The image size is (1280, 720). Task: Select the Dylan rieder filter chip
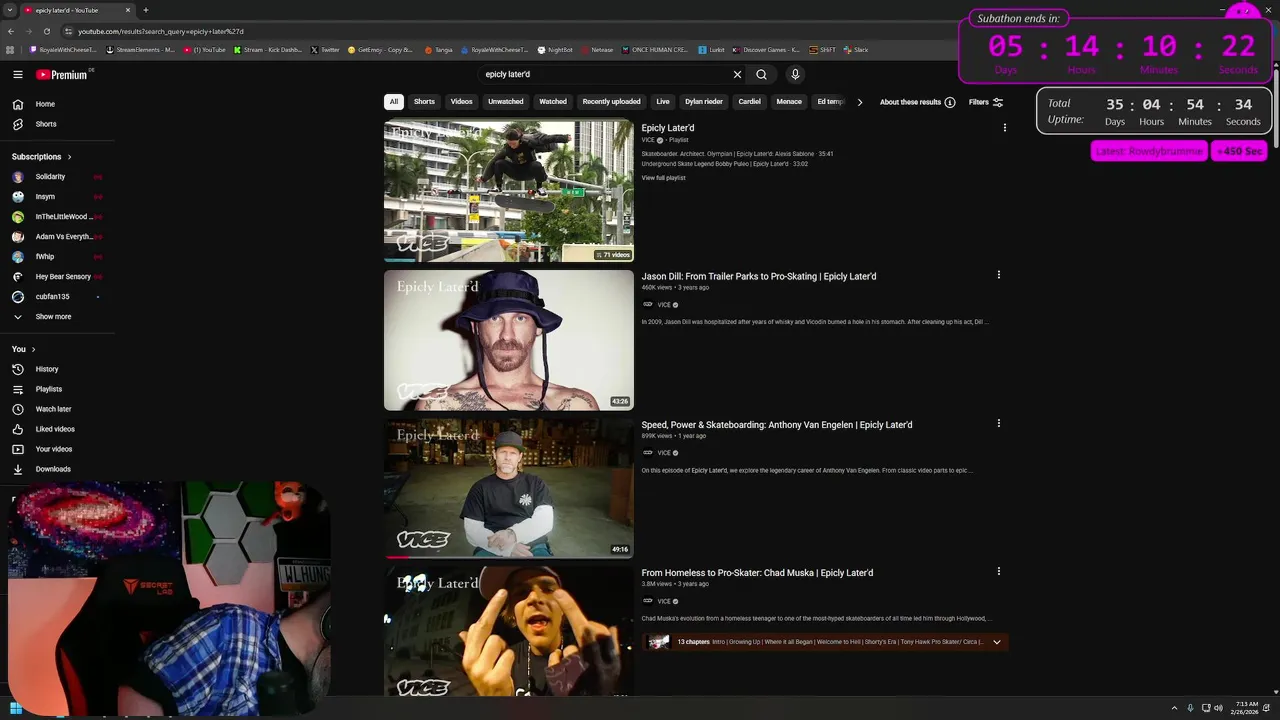704,102
